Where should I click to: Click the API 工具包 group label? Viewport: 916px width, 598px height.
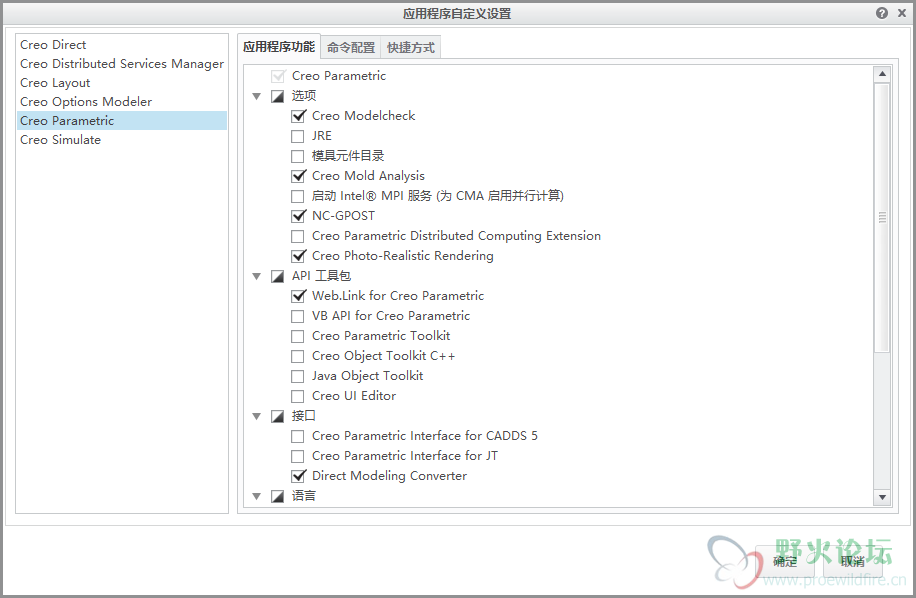point(321,276)
